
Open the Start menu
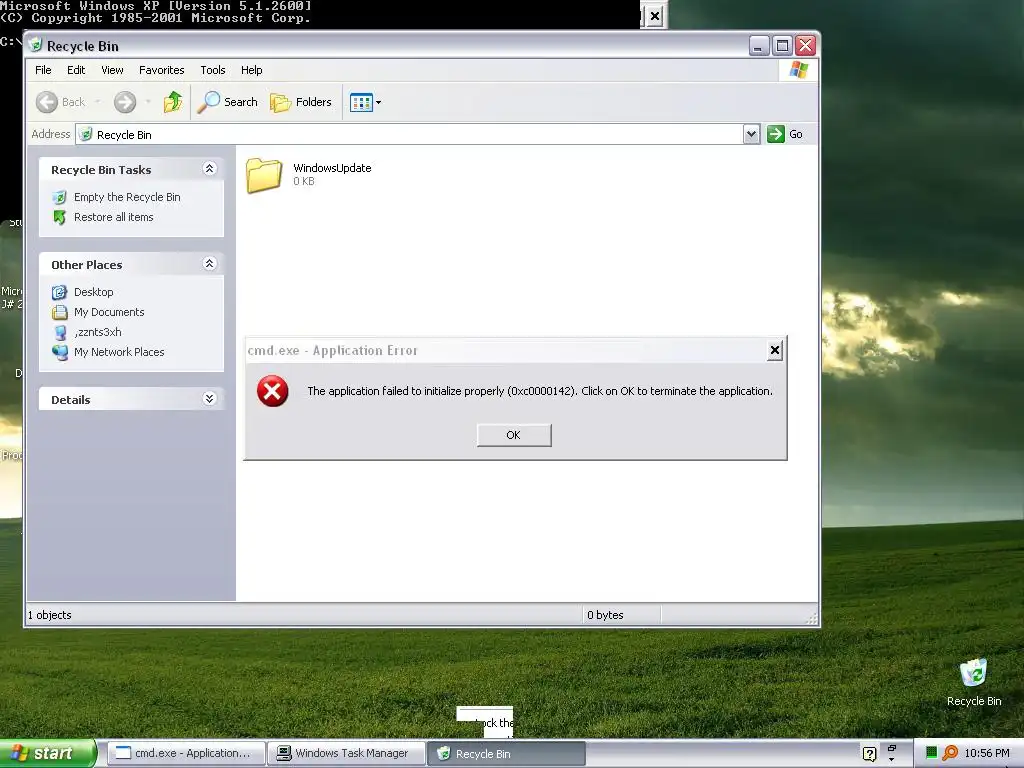pyautogui.click(x=47, y=754)
